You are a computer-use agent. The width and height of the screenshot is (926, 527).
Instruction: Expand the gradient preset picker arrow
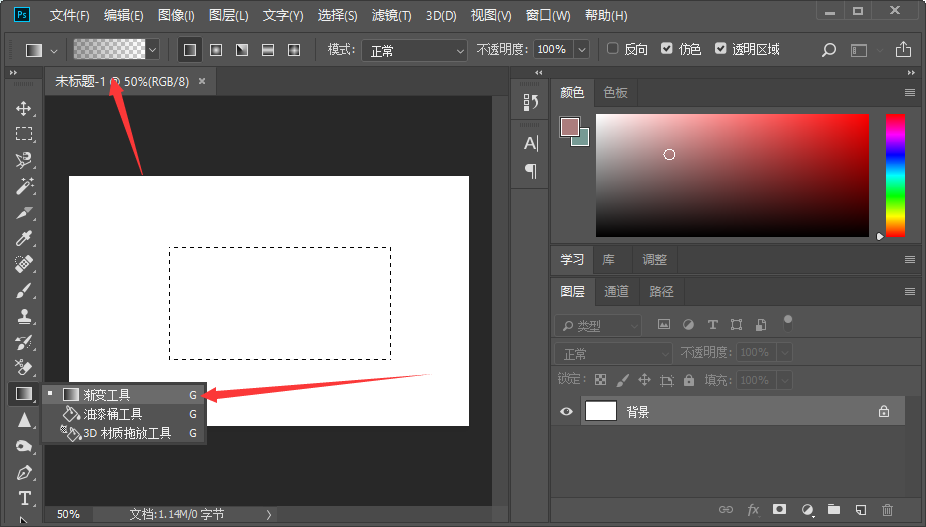(x=152, y=49)
